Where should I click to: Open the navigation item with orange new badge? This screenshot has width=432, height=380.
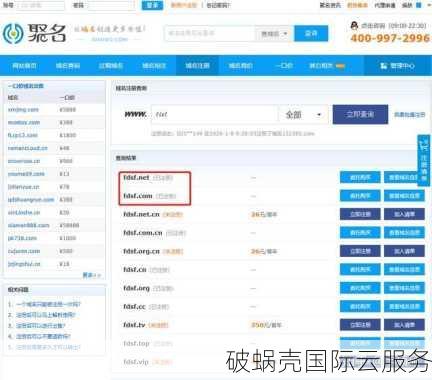tap(327, 66)
